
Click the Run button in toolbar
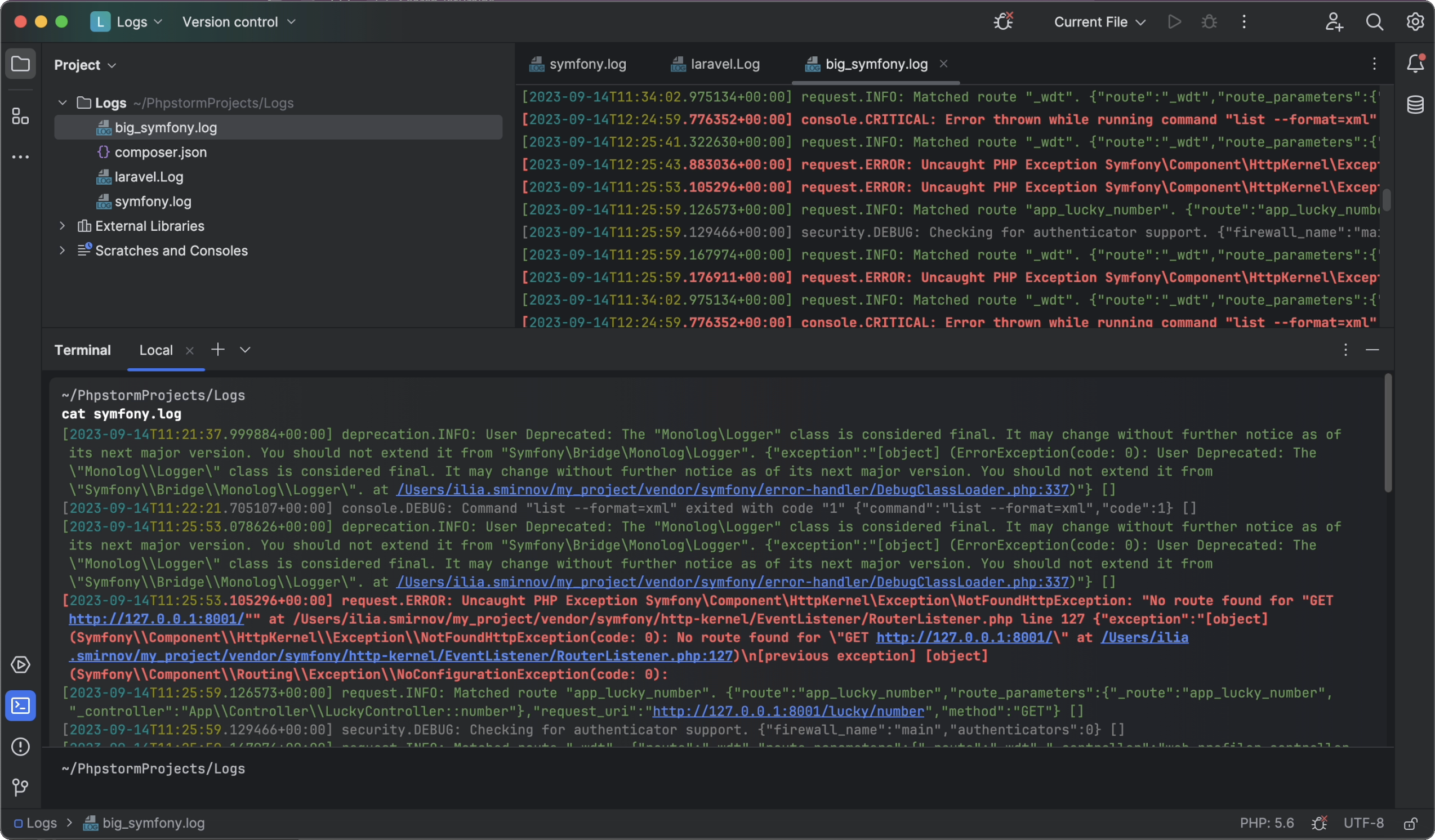point(1174,22)
